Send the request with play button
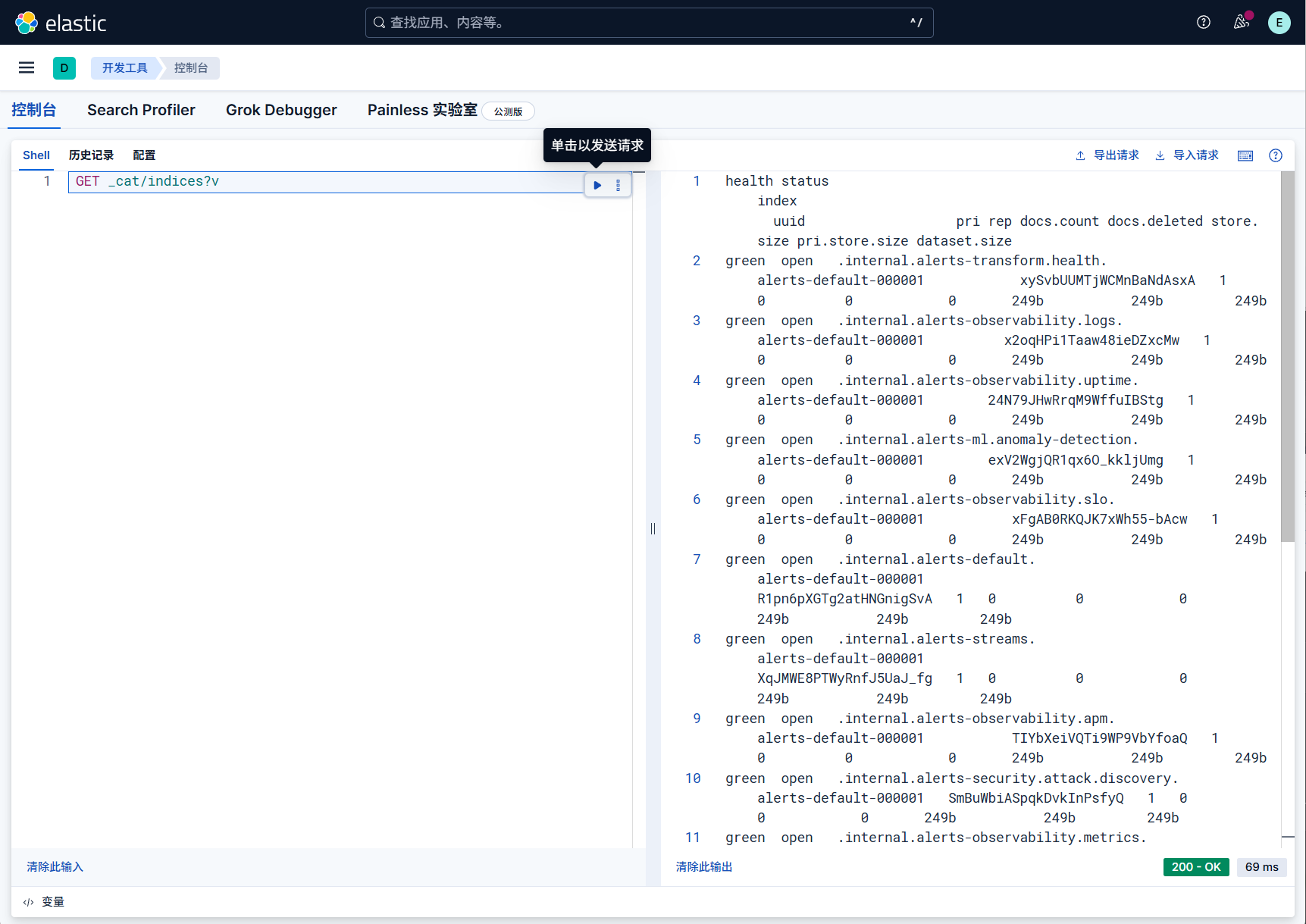This screenshot has height=924, width=1306. [x=597, y=185]
